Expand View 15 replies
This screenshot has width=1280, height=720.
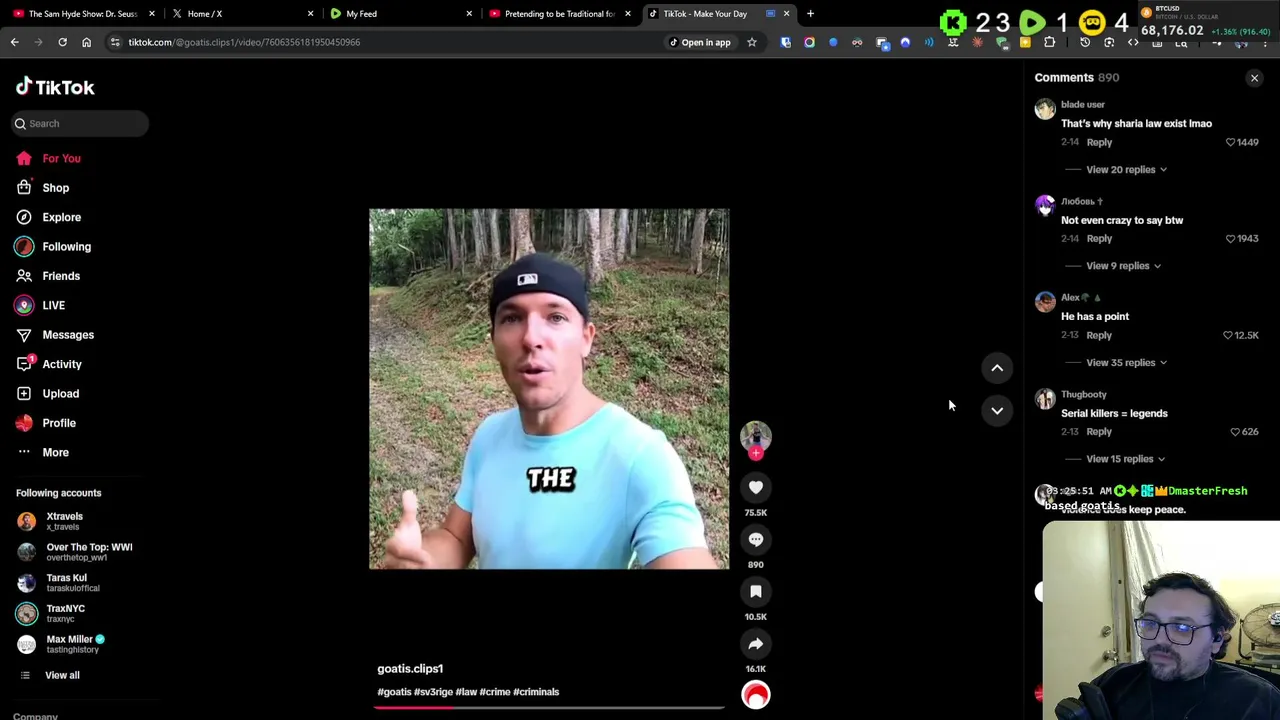[x=1126, y=459]
